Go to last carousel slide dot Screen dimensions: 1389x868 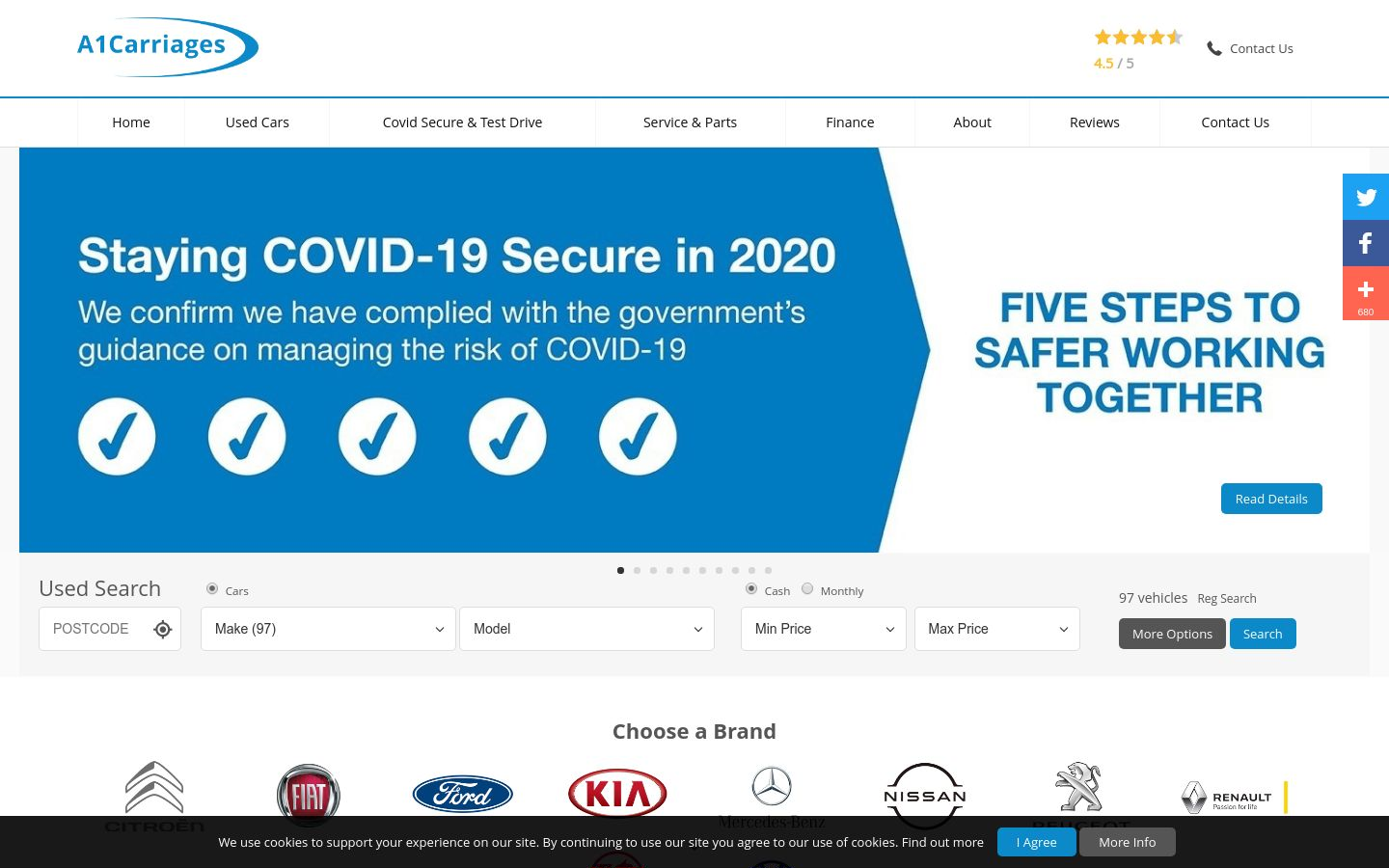point(768,570)
